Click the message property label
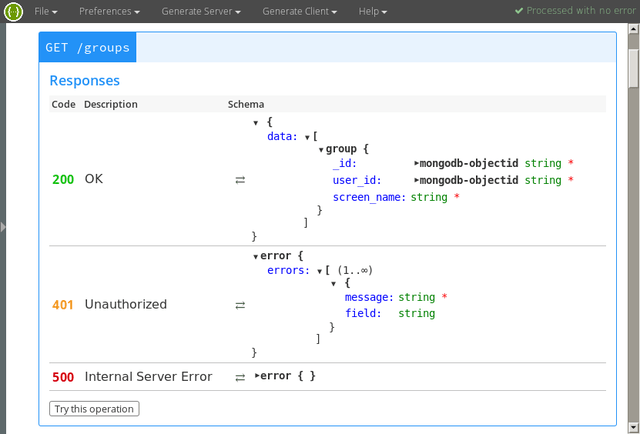 [x=369, y=297]
